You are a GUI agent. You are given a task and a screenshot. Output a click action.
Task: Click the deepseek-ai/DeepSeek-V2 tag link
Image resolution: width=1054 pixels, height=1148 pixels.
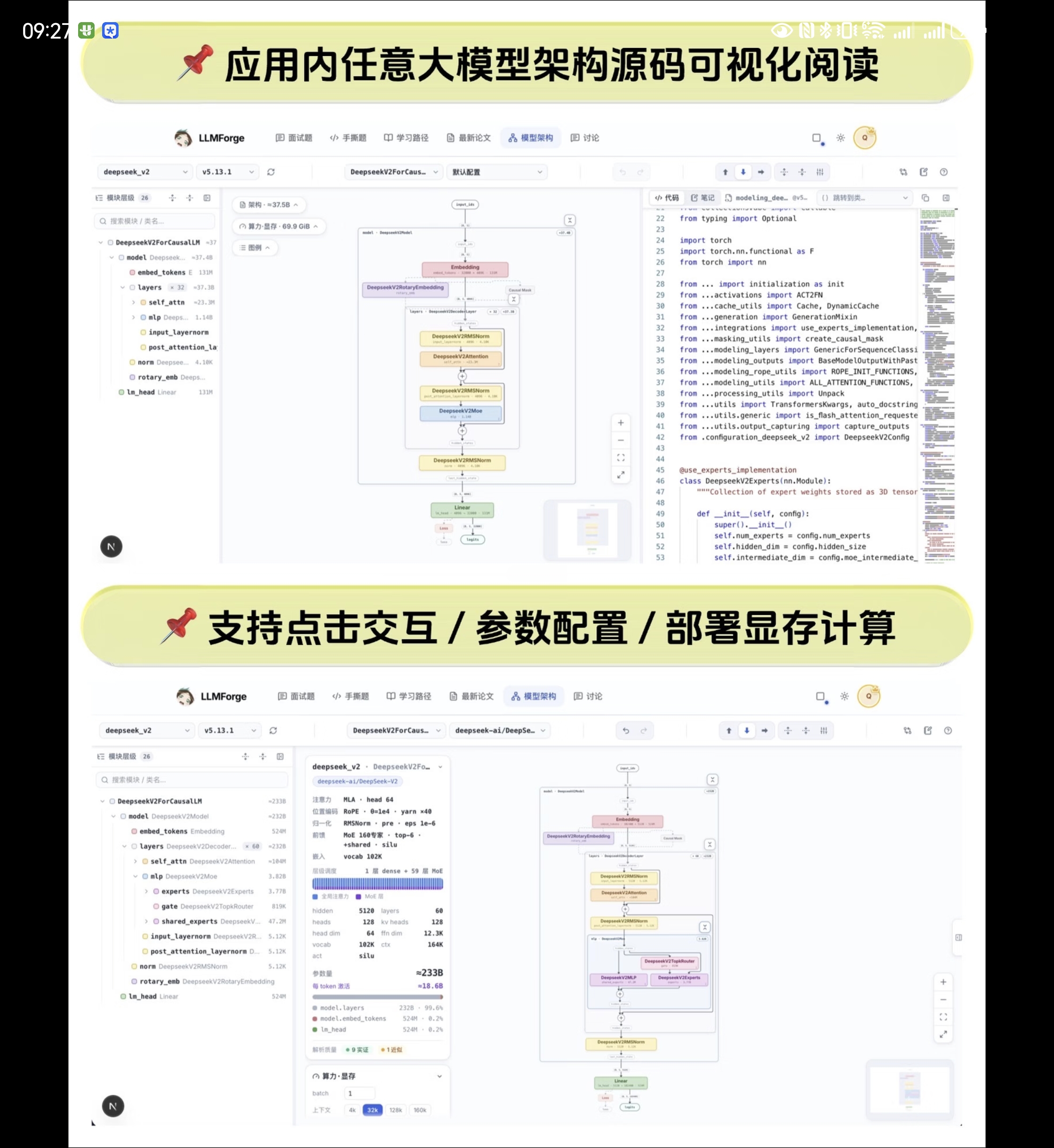(x=358, y=781)
